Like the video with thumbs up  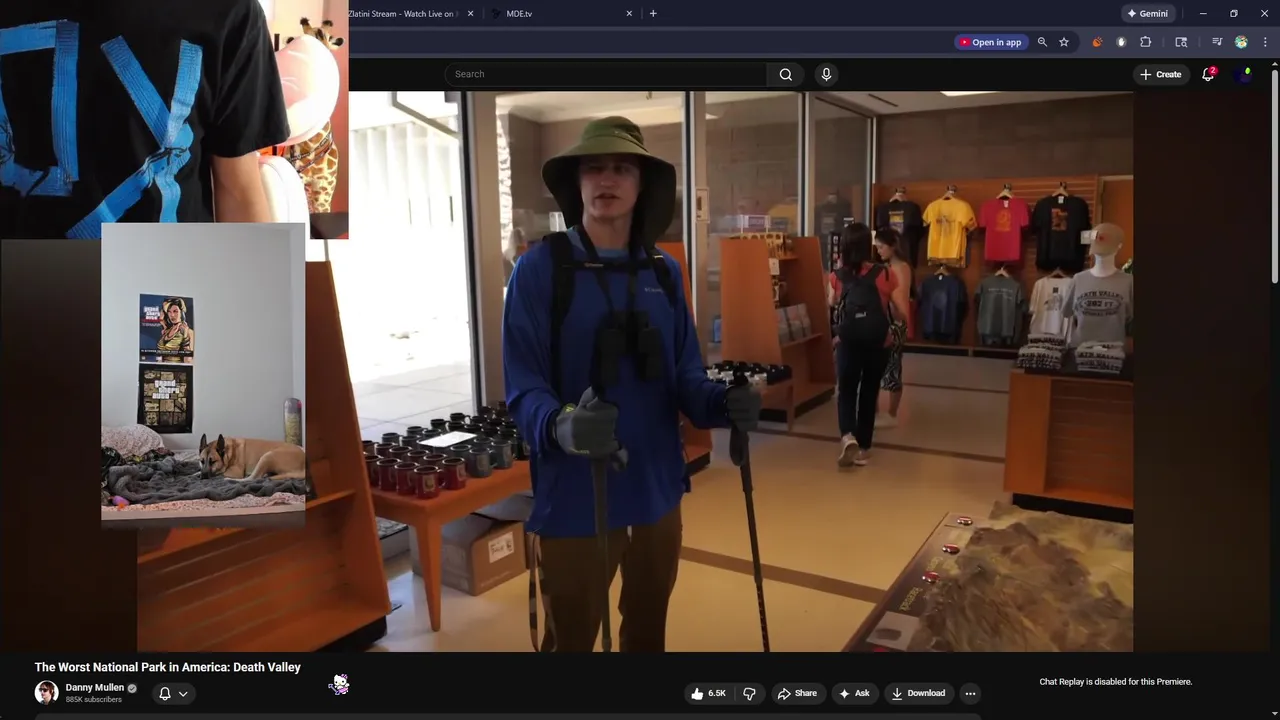[708, 693]
